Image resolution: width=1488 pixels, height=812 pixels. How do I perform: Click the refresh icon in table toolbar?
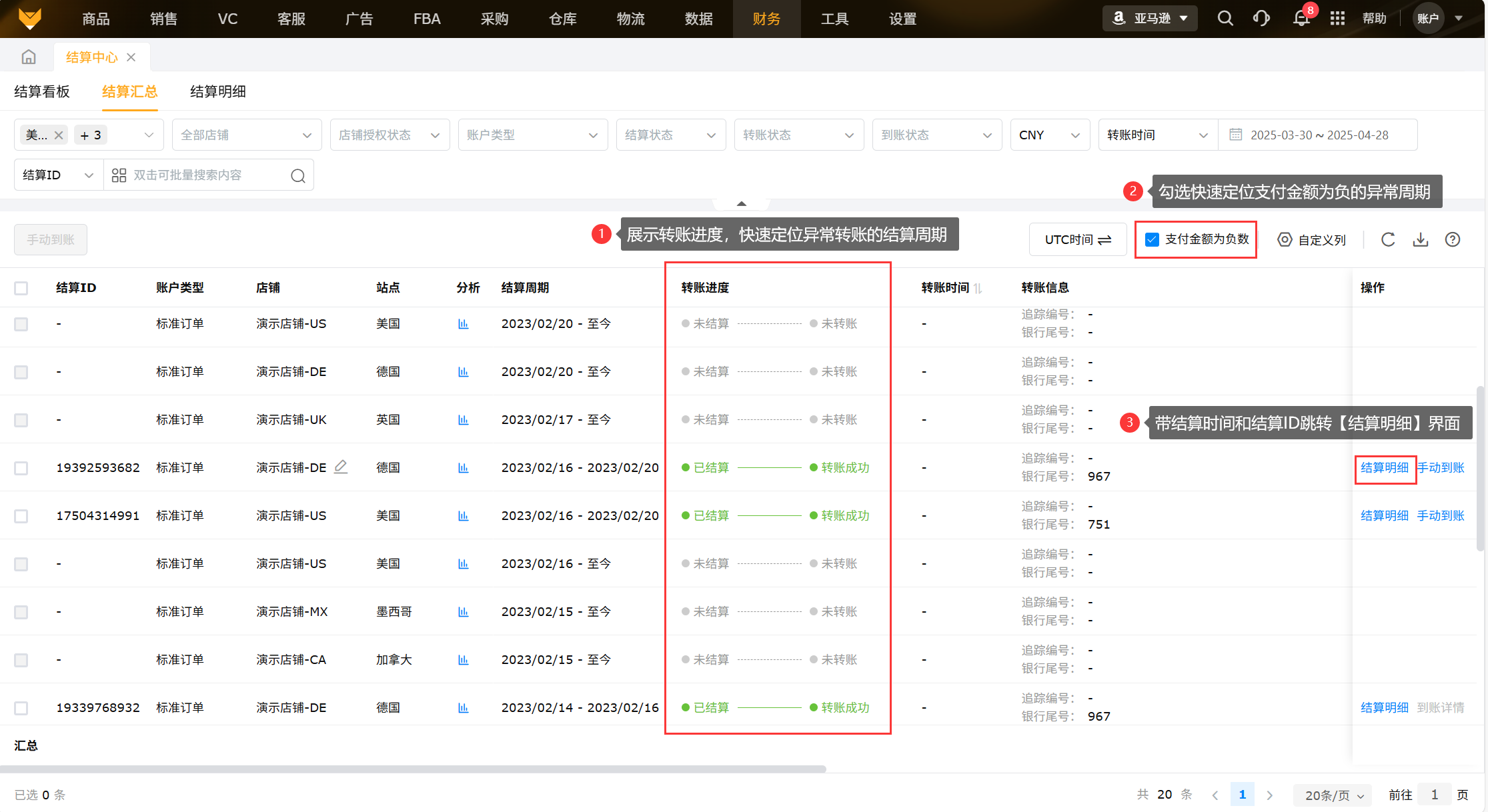1388,239
